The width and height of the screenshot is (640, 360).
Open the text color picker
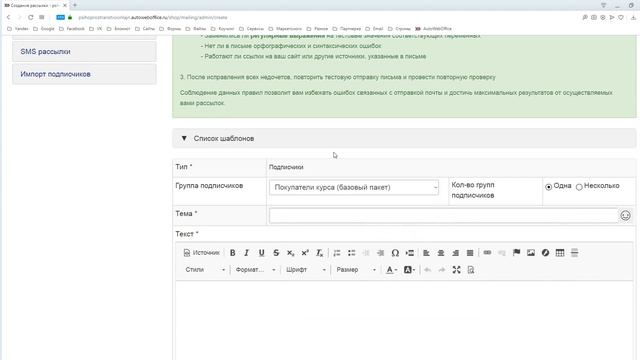click(391, 270)
